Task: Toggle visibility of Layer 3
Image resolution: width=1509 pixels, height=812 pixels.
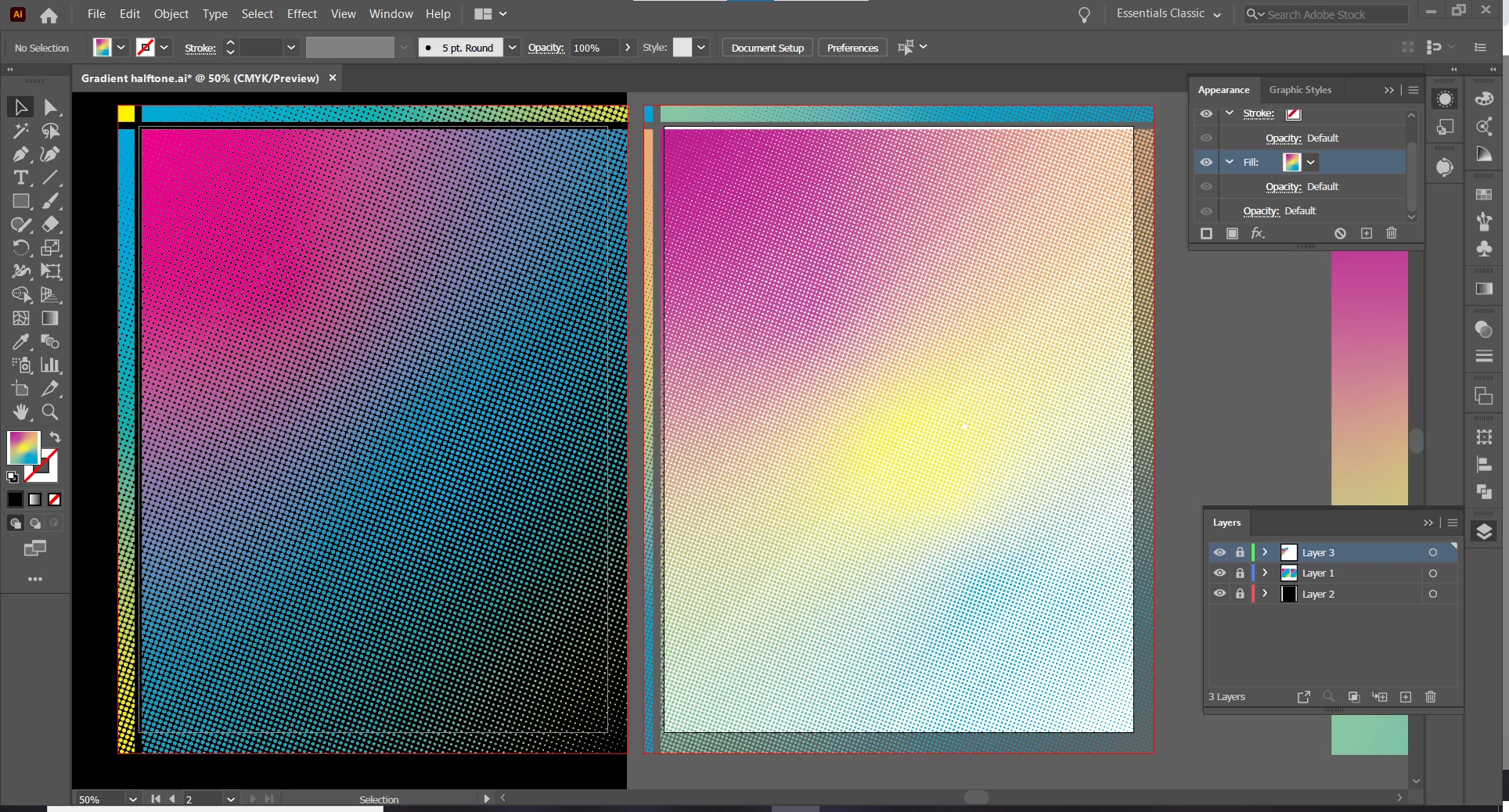Action: 1219,552
